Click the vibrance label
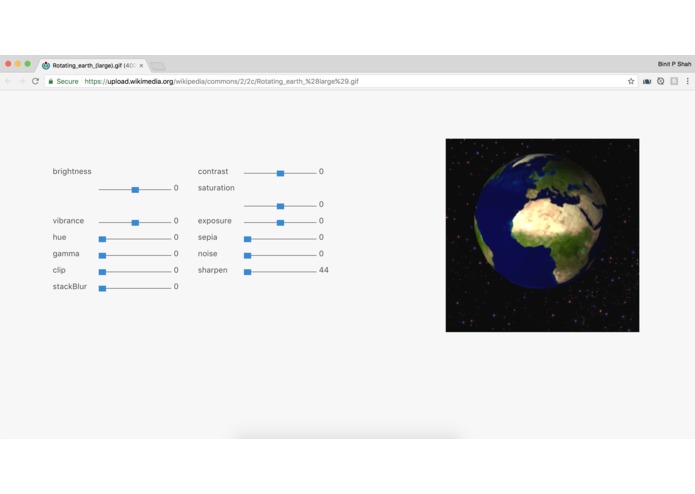Image resolution: width=695 pixels, height=494 pixels. tap(68, 221)
